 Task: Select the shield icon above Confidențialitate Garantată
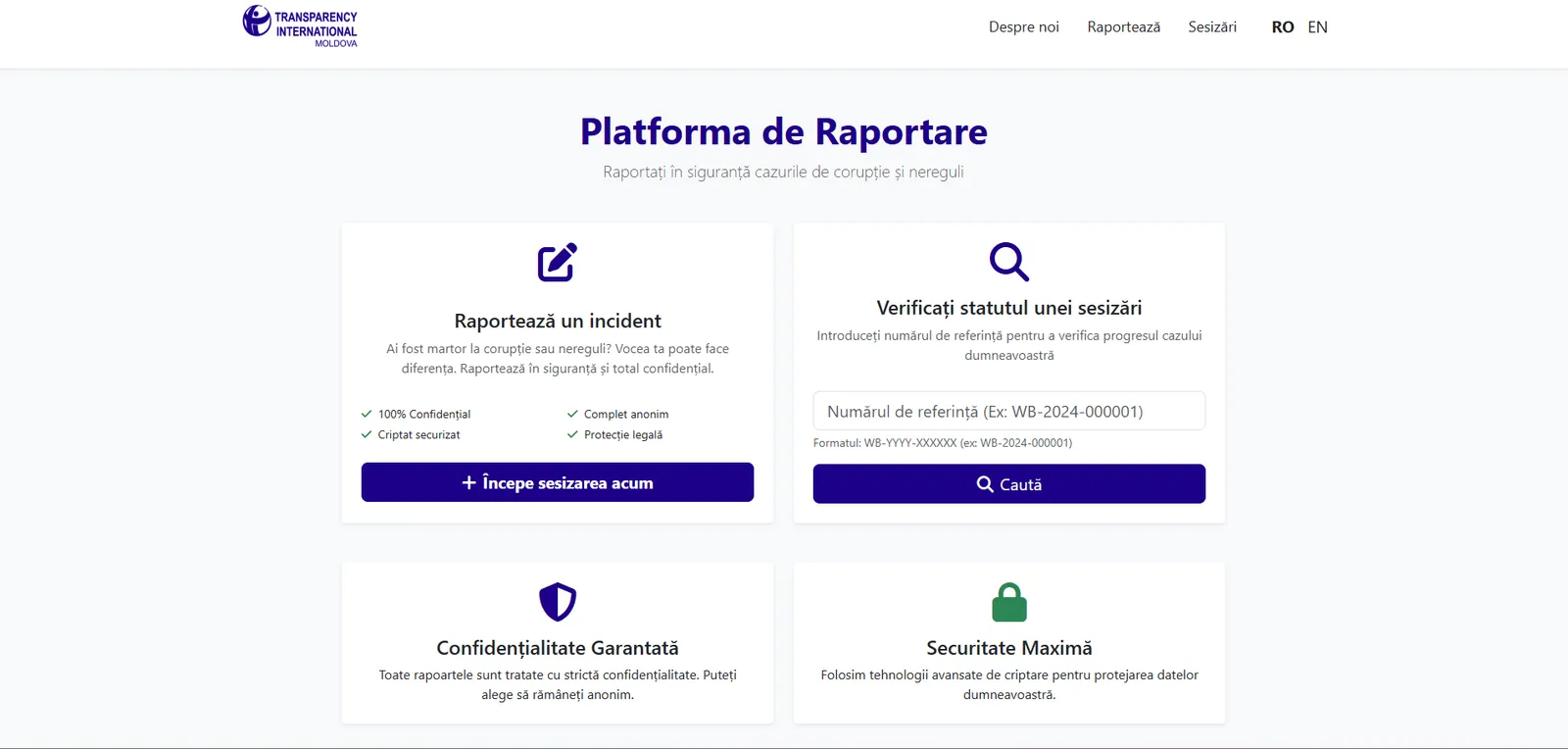tap(558, 602)
